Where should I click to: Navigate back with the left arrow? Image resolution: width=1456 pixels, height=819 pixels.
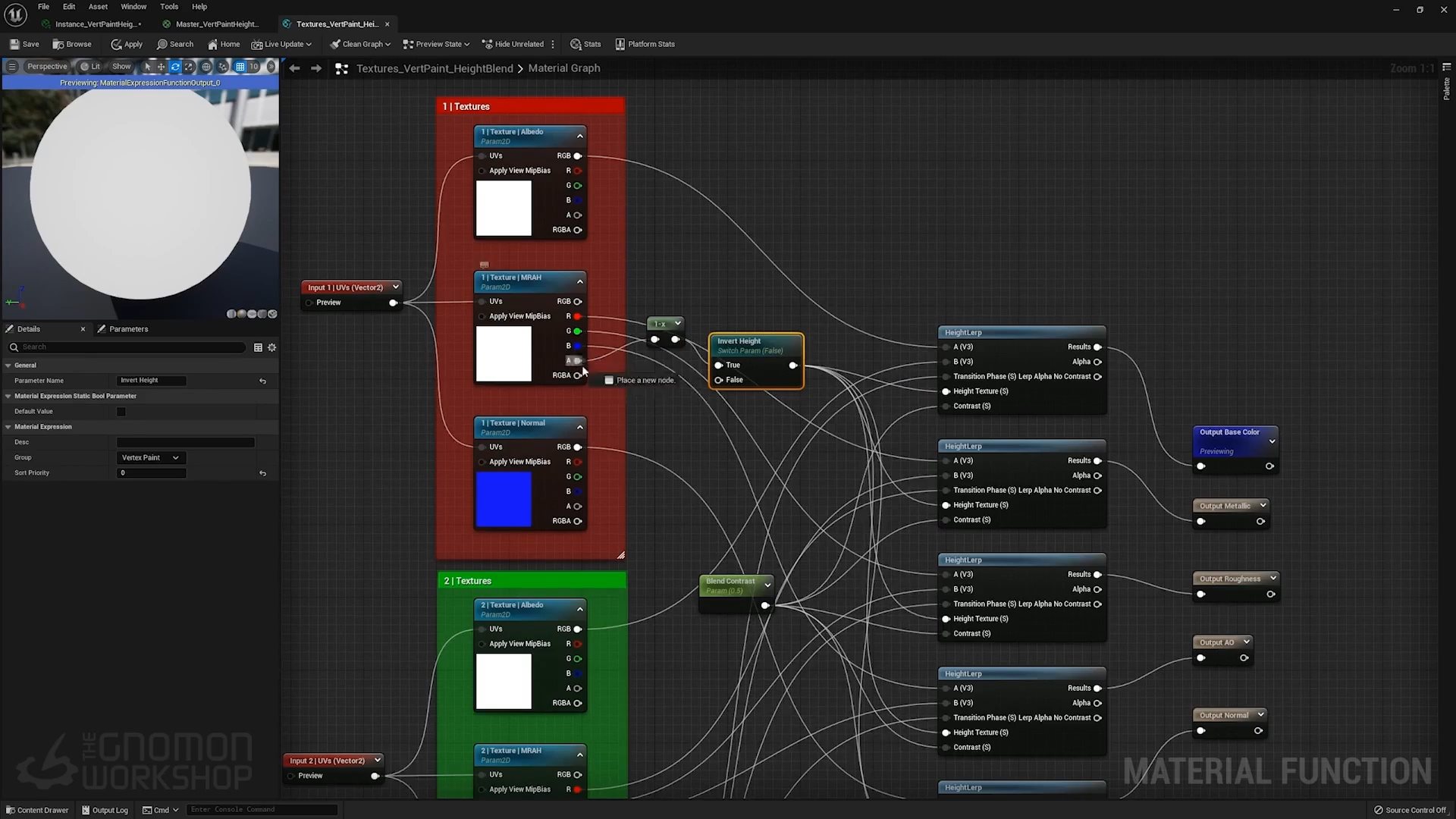click(294, 68)
